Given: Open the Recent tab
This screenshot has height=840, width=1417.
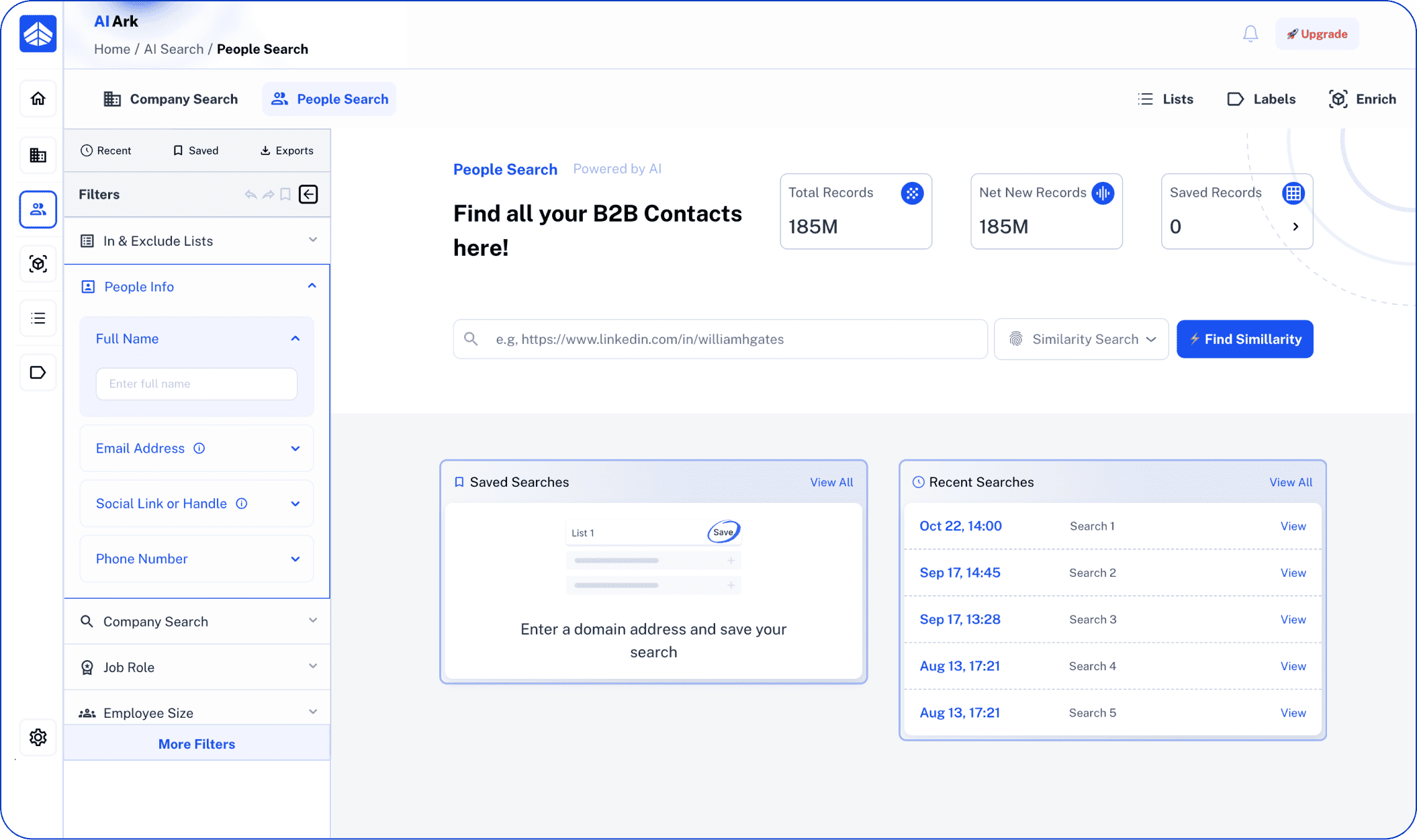Looking at the screenshot, I should point(105,150).
